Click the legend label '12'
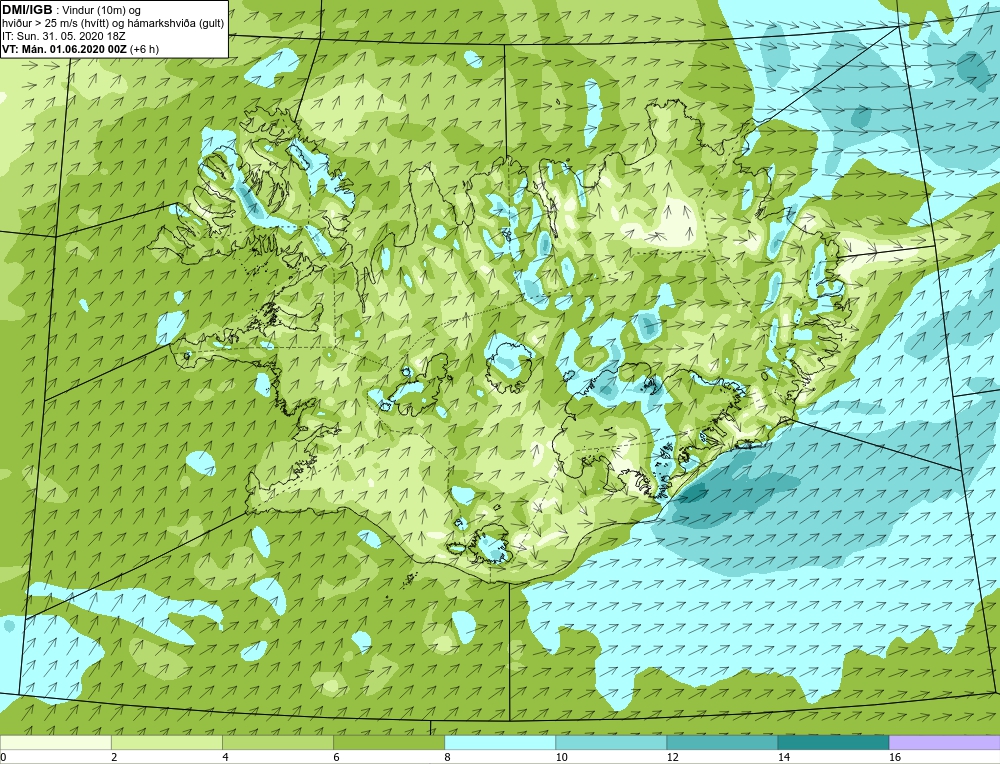 coord(673,757)
